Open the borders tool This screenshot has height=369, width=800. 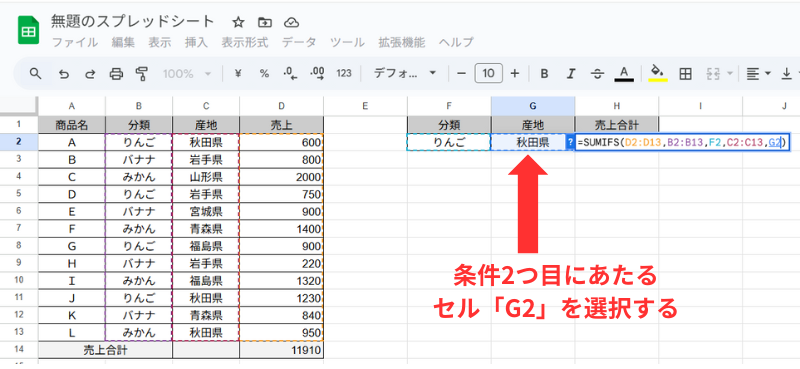[x=685, y=73]
